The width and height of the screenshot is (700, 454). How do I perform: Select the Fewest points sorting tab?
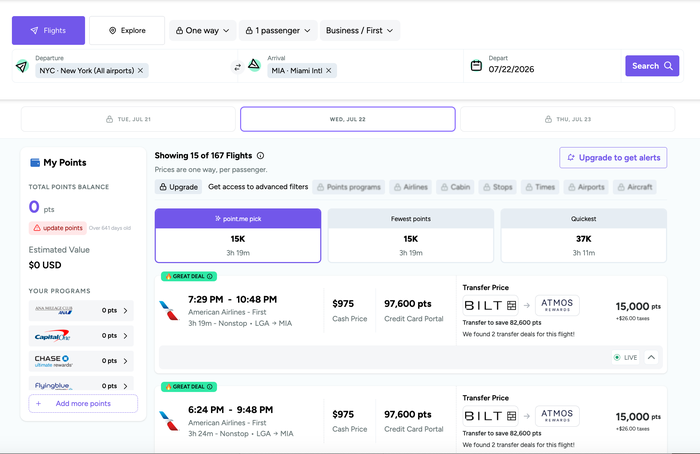tap(411, 235)
